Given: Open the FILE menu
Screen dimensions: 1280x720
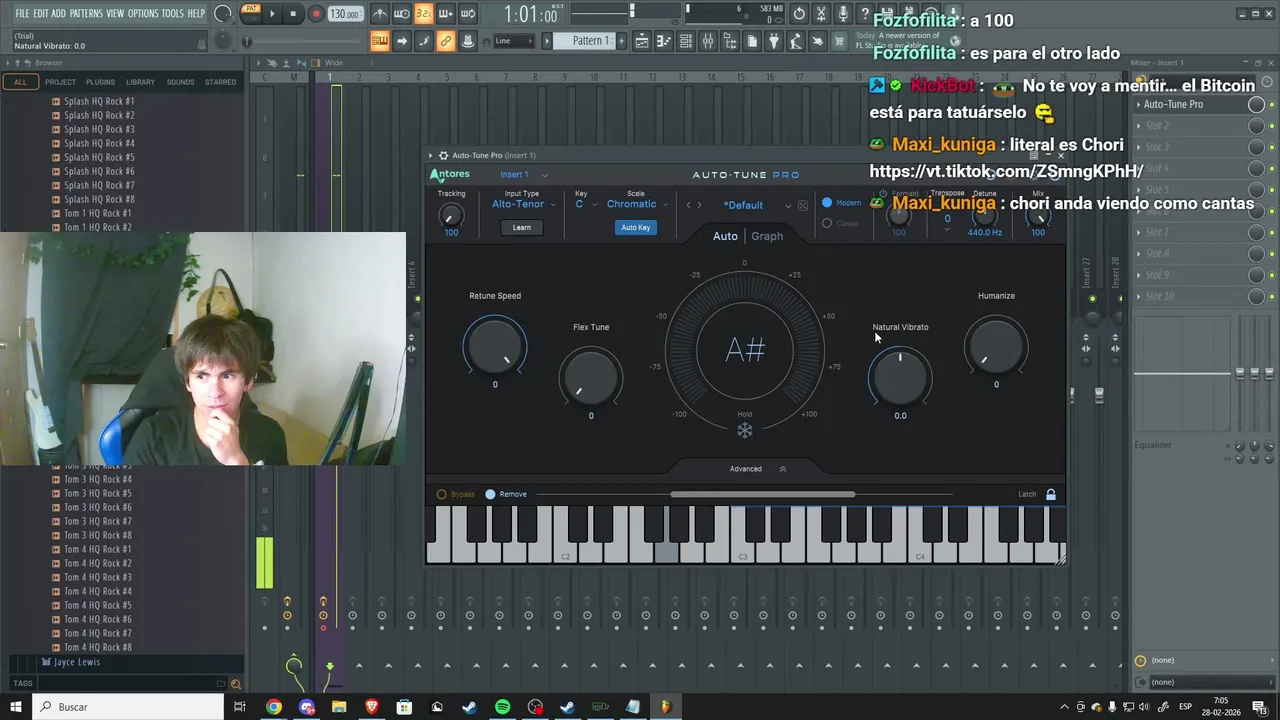Looking at the screenshot, I should (x=22, y=13).
